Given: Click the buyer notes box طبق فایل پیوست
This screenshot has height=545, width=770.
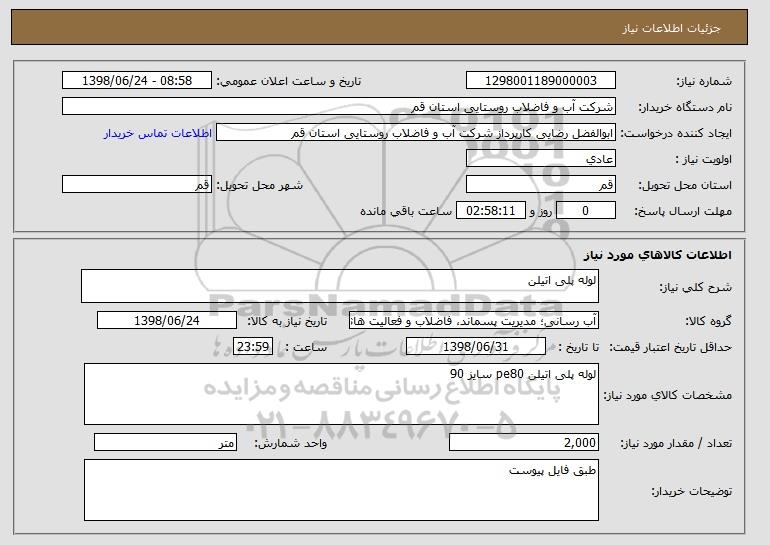Looking at the screenshot, I should 341,490.
